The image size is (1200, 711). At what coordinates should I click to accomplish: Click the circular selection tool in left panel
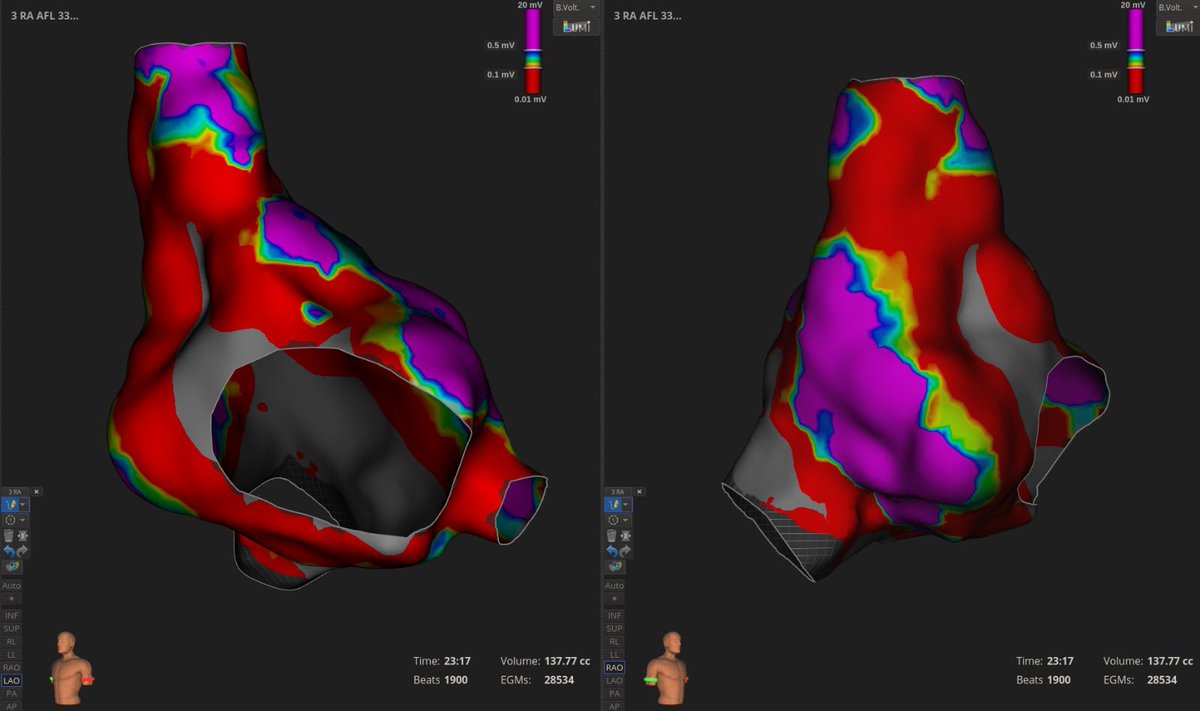coord(11,520)
